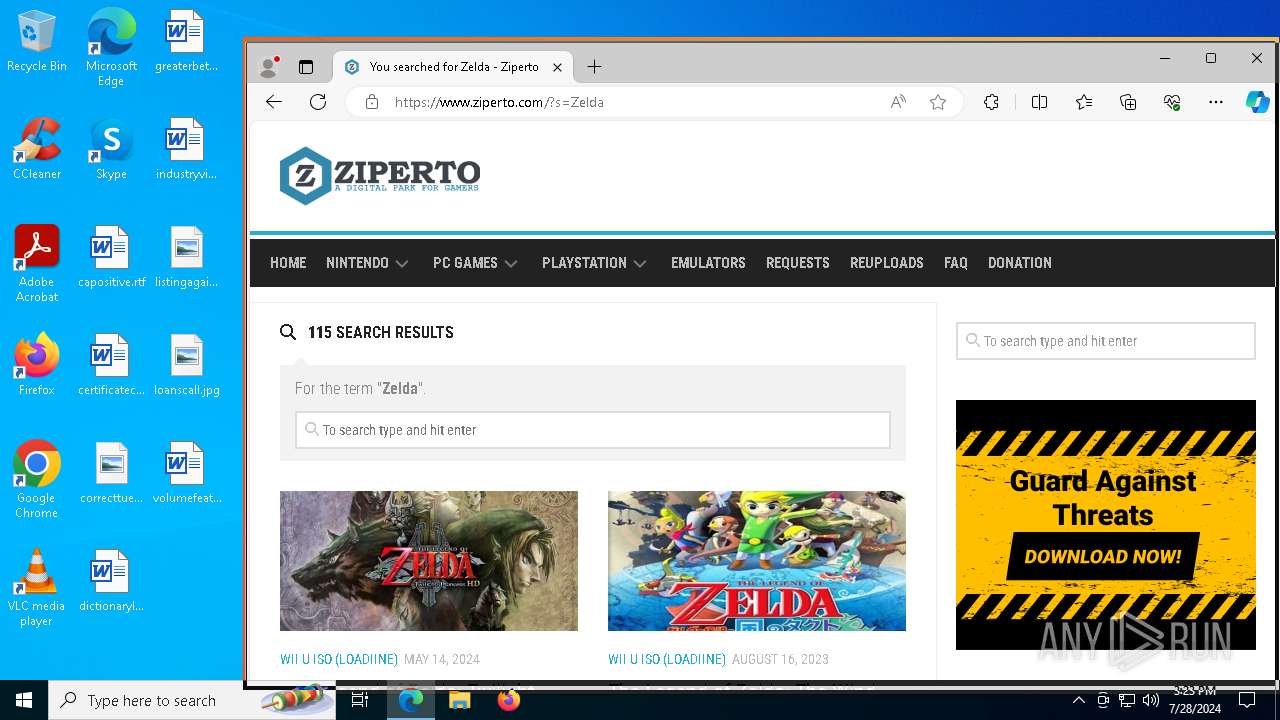Image resolution: width=1280 pixels, height=720 pixels.
Task: Launch the Copilot icon in the Edge toolbar
Action: 1257,102
